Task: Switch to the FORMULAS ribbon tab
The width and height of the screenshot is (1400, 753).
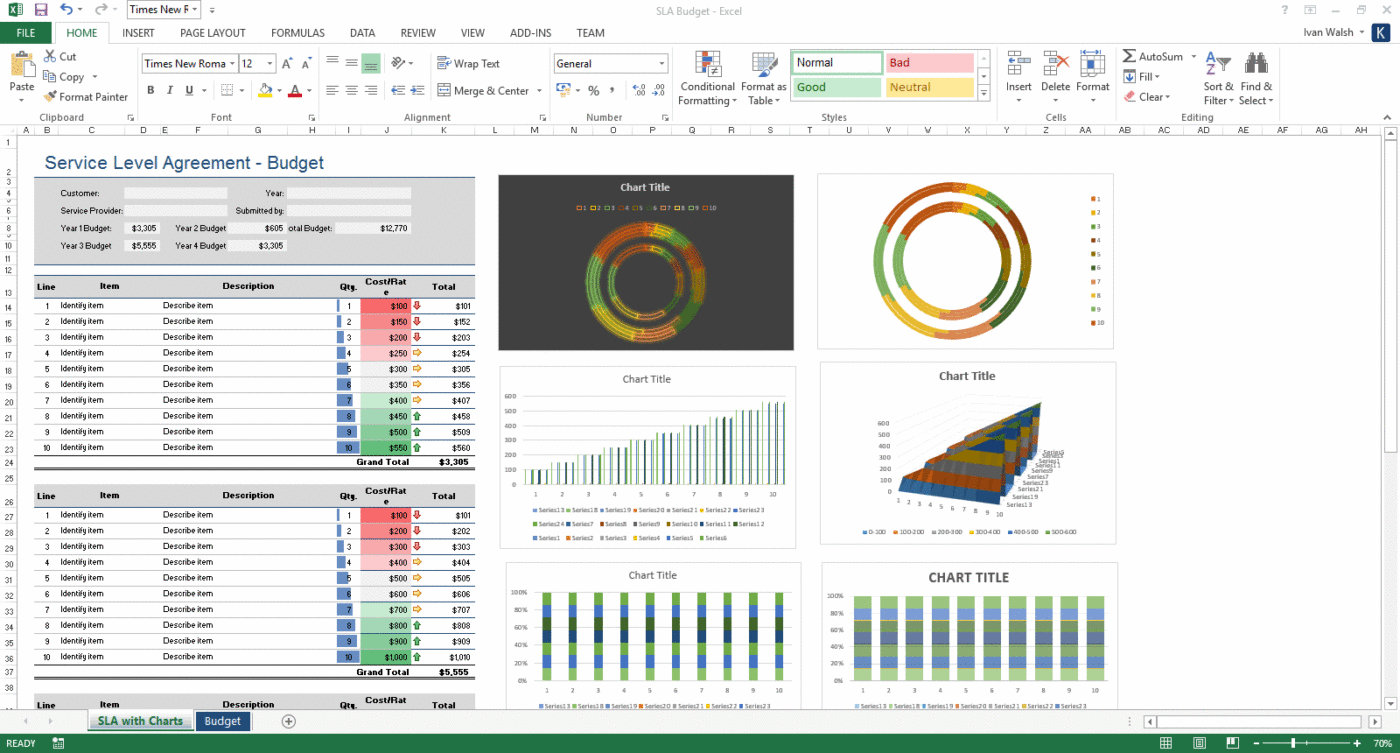Action: 297,32
